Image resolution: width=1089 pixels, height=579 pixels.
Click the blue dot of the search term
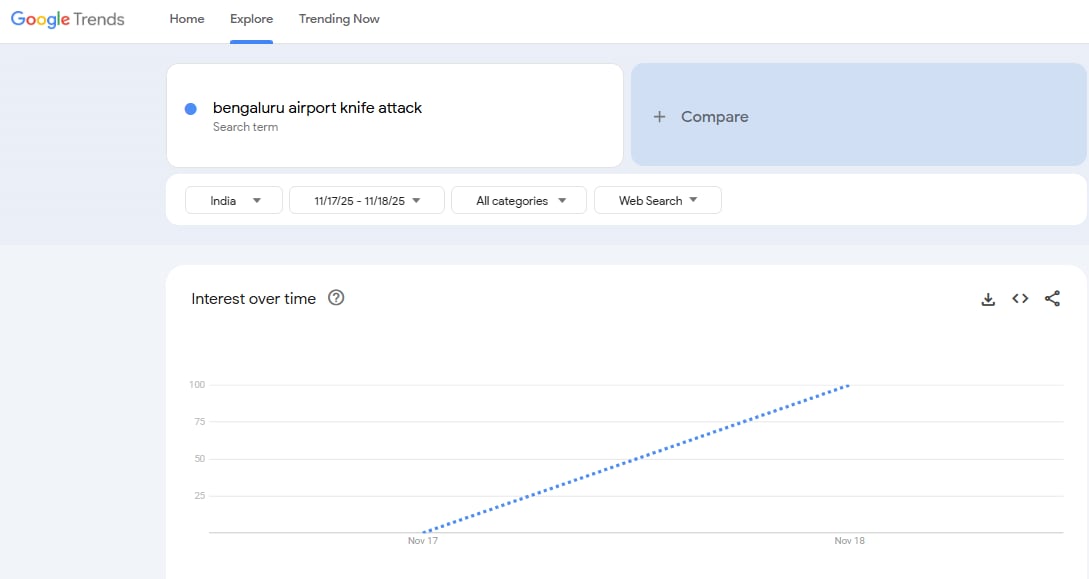coord(190,109)
